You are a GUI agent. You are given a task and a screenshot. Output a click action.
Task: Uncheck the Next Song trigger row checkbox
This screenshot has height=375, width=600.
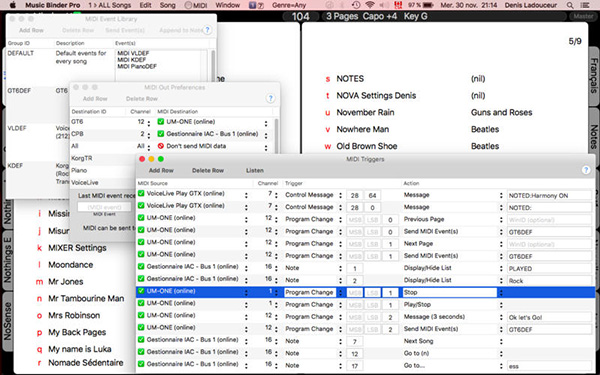[141, 340]
